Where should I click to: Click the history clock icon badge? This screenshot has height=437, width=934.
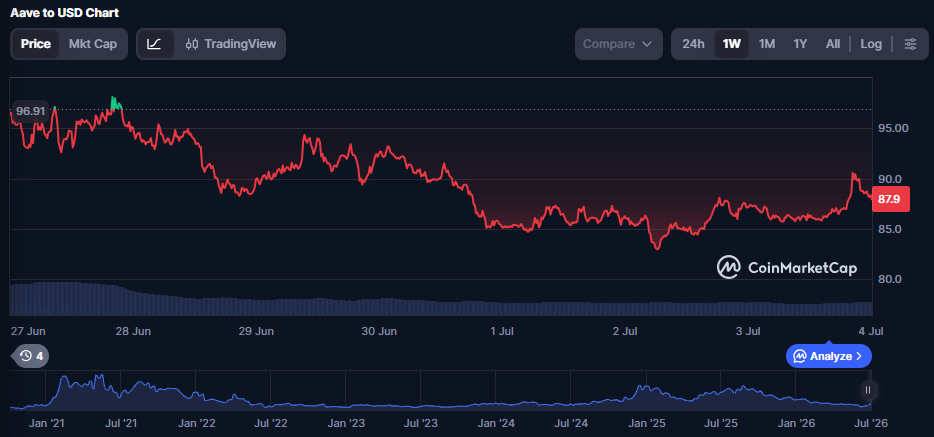32,356
